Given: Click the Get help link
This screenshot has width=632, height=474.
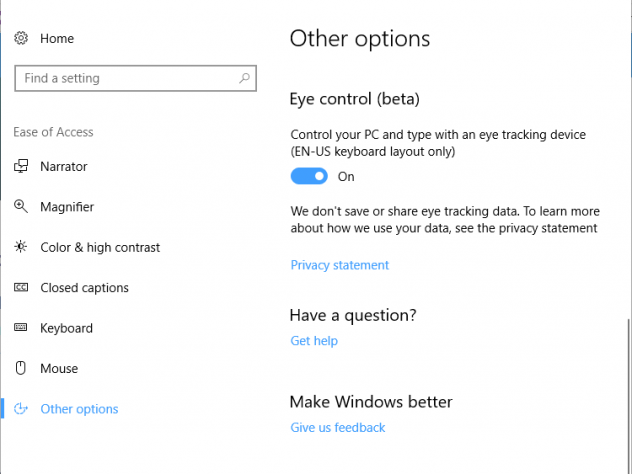Looking at the screenshot, I should (314, 341).
